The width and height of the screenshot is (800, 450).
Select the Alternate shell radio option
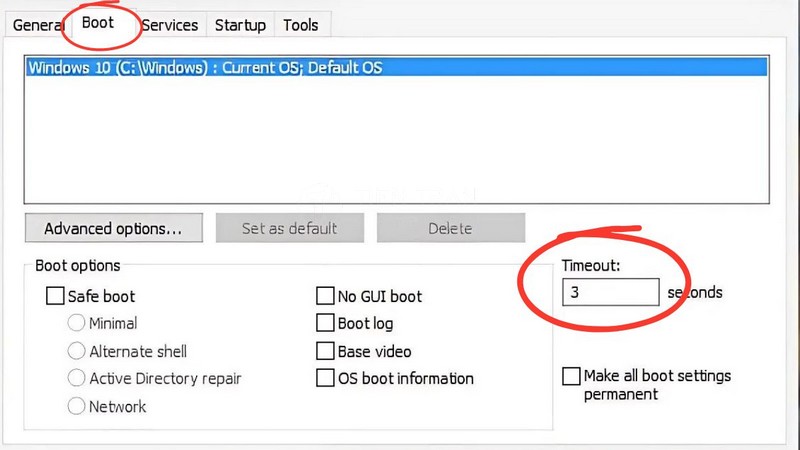[x=76, y=351]
